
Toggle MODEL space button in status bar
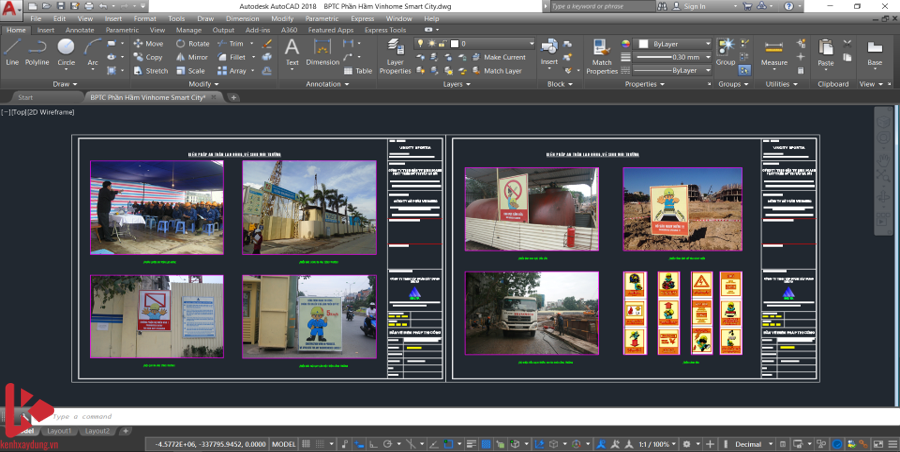pyautogui.click(x=285, y=443)
